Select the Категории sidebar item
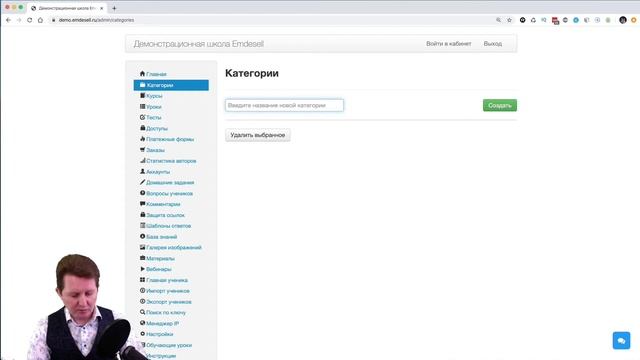 coord(171,85)
